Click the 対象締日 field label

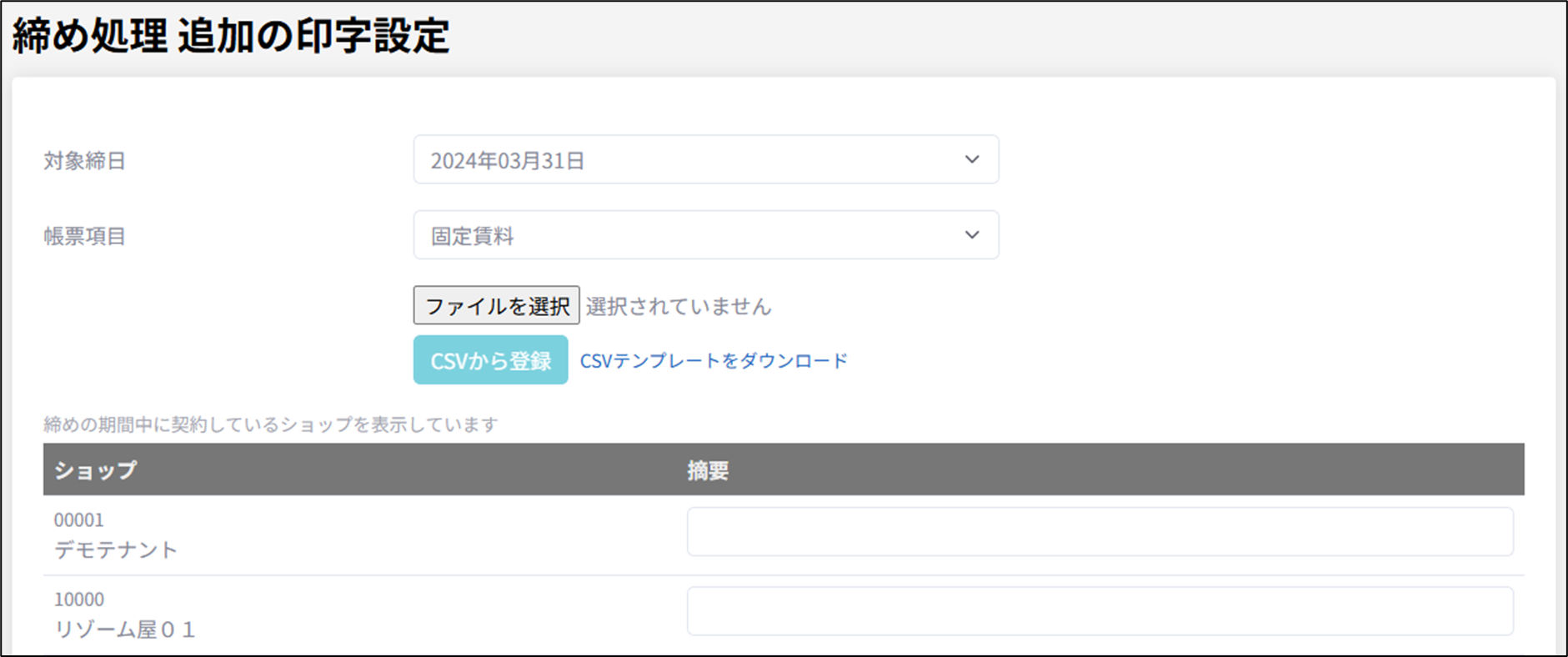point(84,161)
